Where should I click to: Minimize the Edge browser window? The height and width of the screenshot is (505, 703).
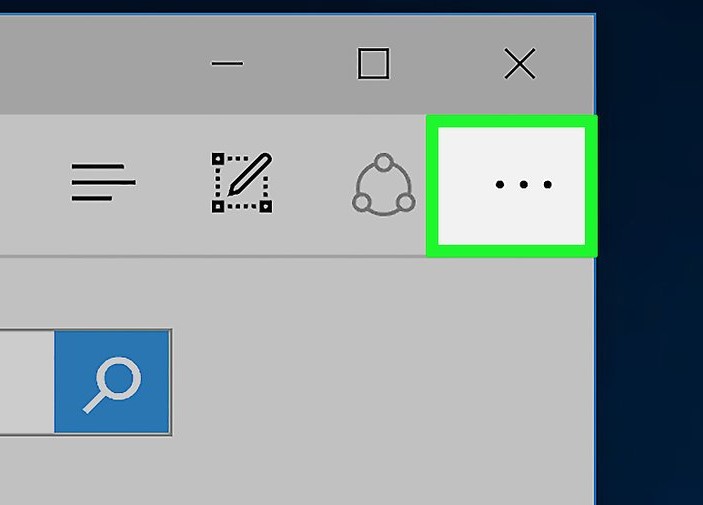(x=227, y=63)
